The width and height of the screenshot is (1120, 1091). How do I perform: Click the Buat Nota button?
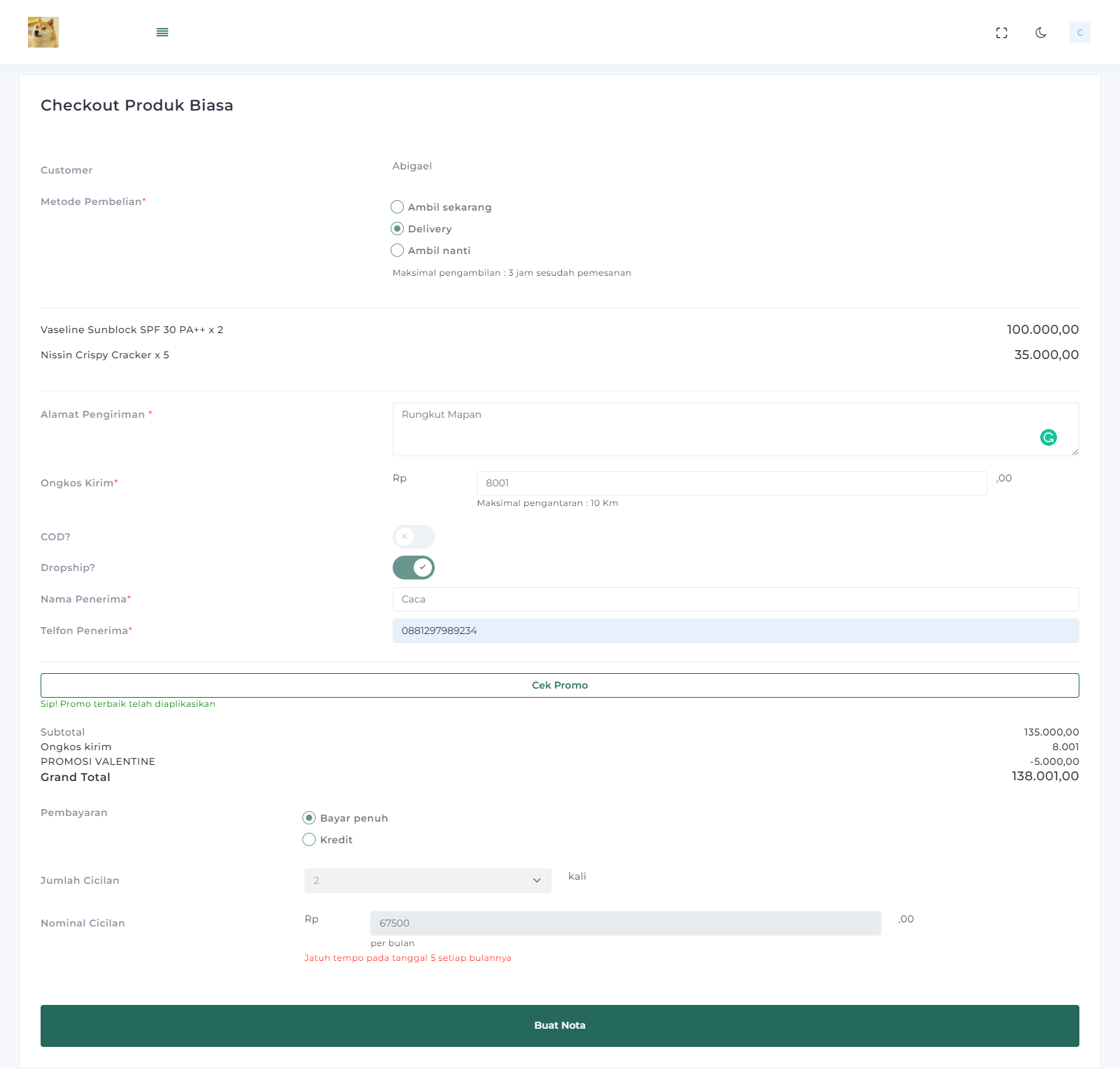click(559, 1025)
